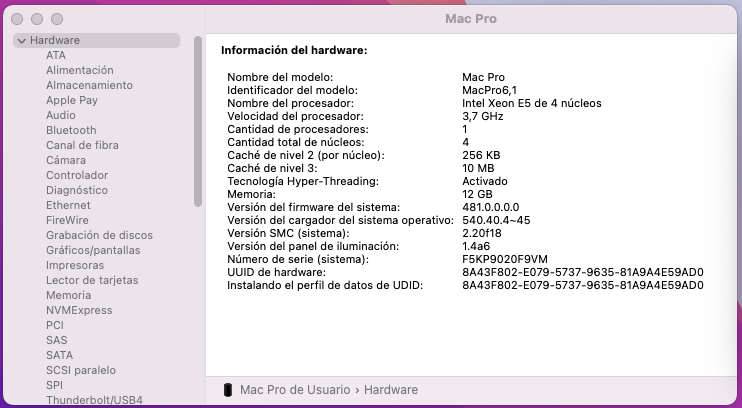Click Mac Pro de Usuario in path bar
Viewport: 742px width, 408px height.
pos(295,390)
